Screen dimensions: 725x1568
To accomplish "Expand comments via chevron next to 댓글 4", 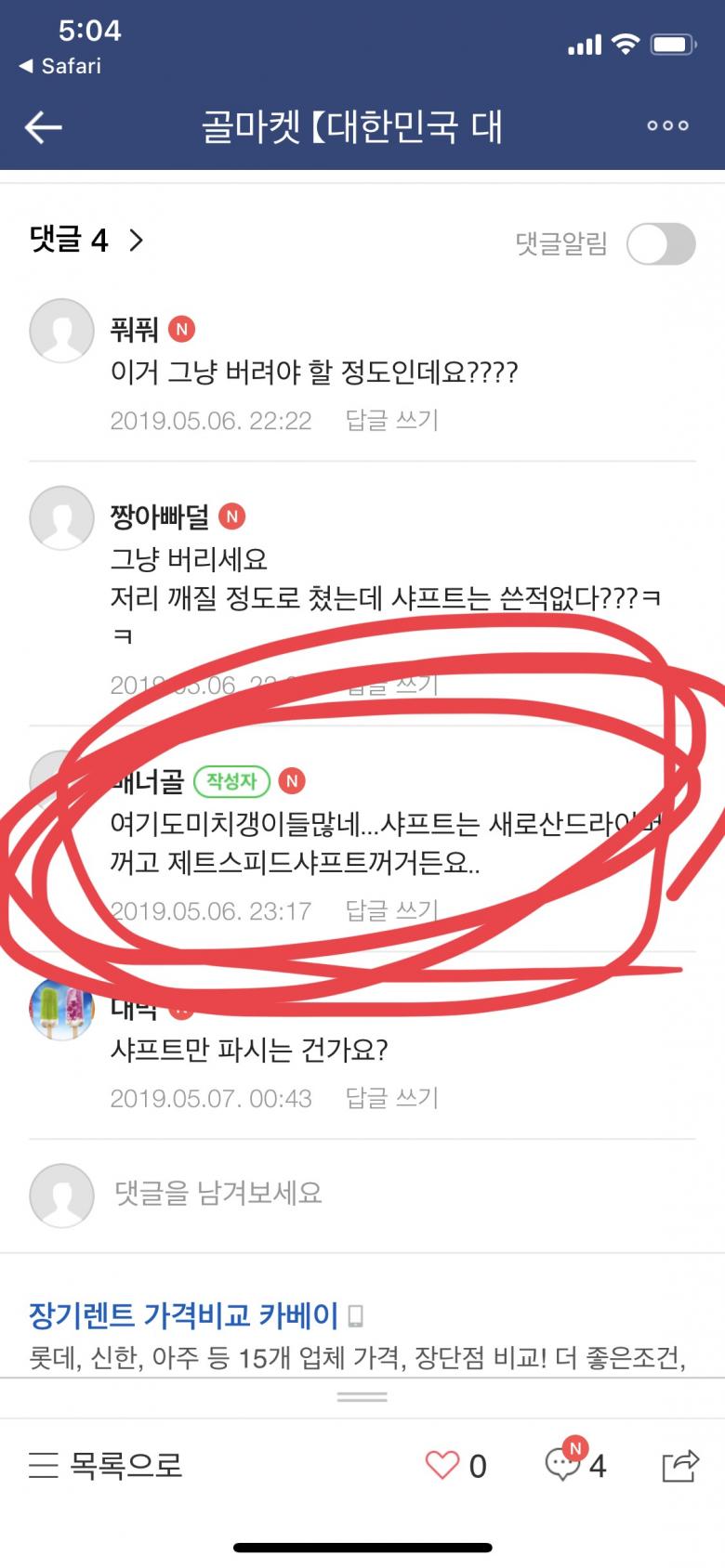I will pos(136,241).
